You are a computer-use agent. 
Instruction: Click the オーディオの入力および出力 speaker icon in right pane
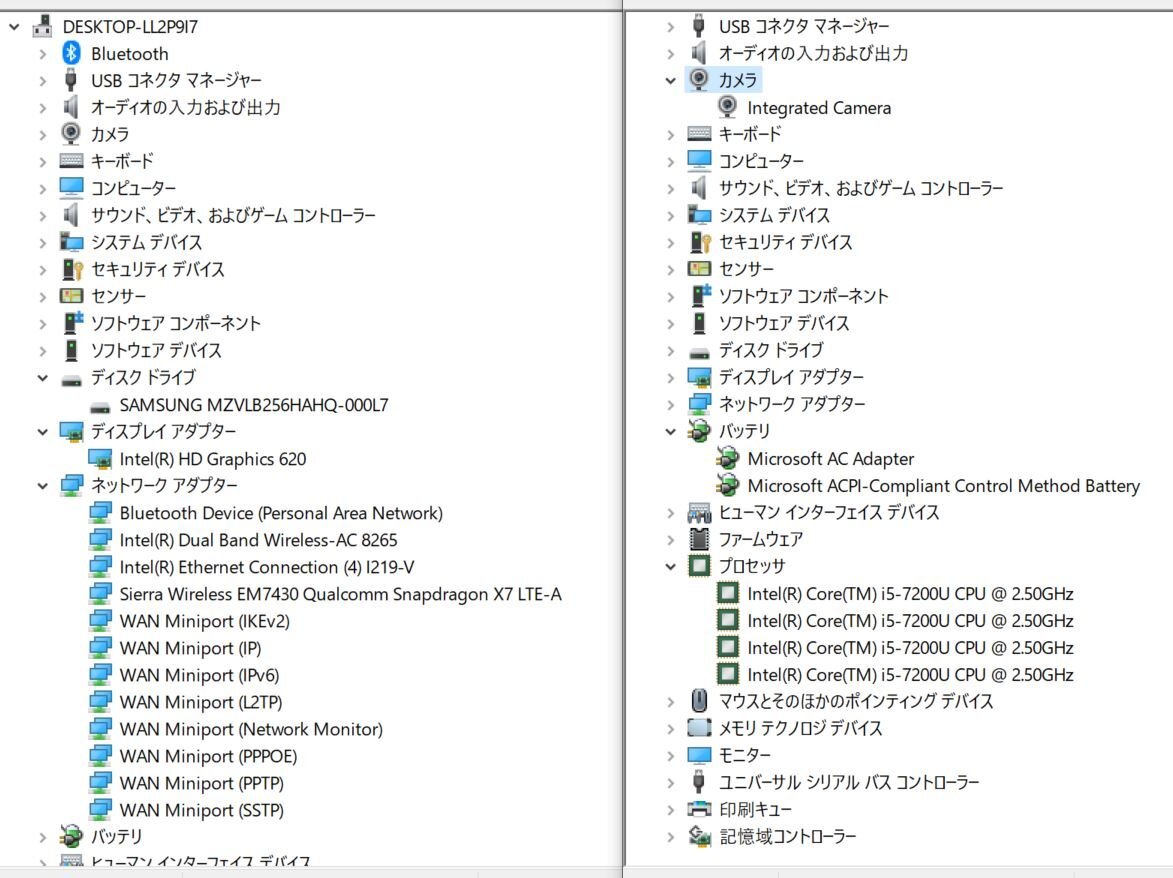pos(699,53)
